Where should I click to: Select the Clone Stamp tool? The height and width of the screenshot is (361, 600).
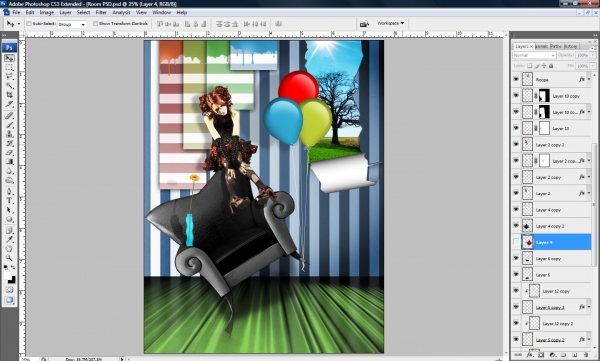9,134
